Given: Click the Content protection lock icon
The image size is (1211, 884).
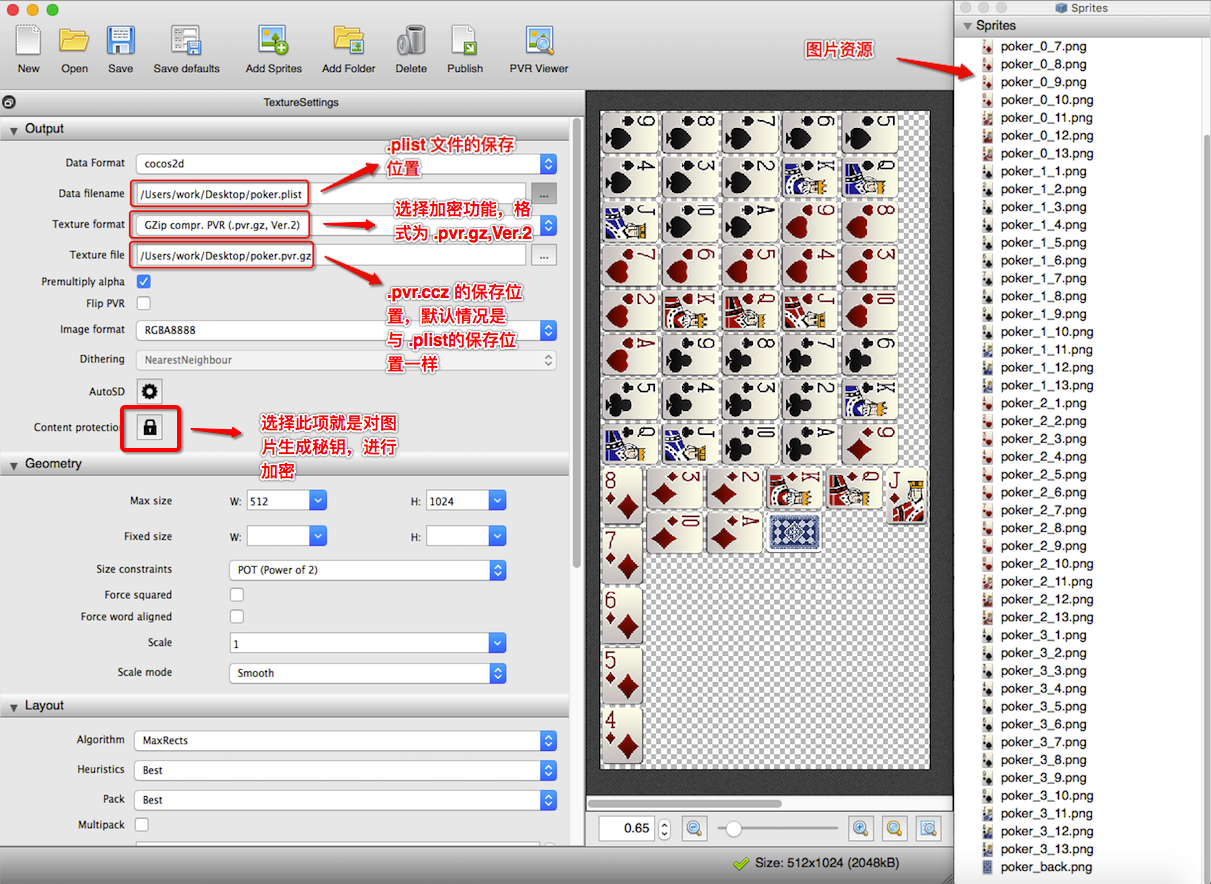Looking at the screenshot, I should 150,428.
